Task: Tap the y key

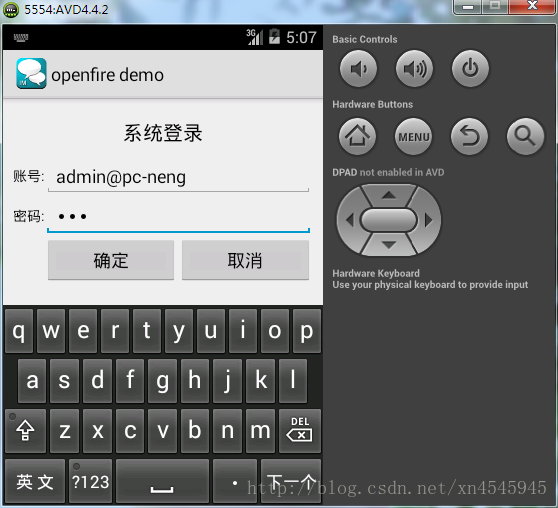Action: pyautogui.click(x=179, y=331)
